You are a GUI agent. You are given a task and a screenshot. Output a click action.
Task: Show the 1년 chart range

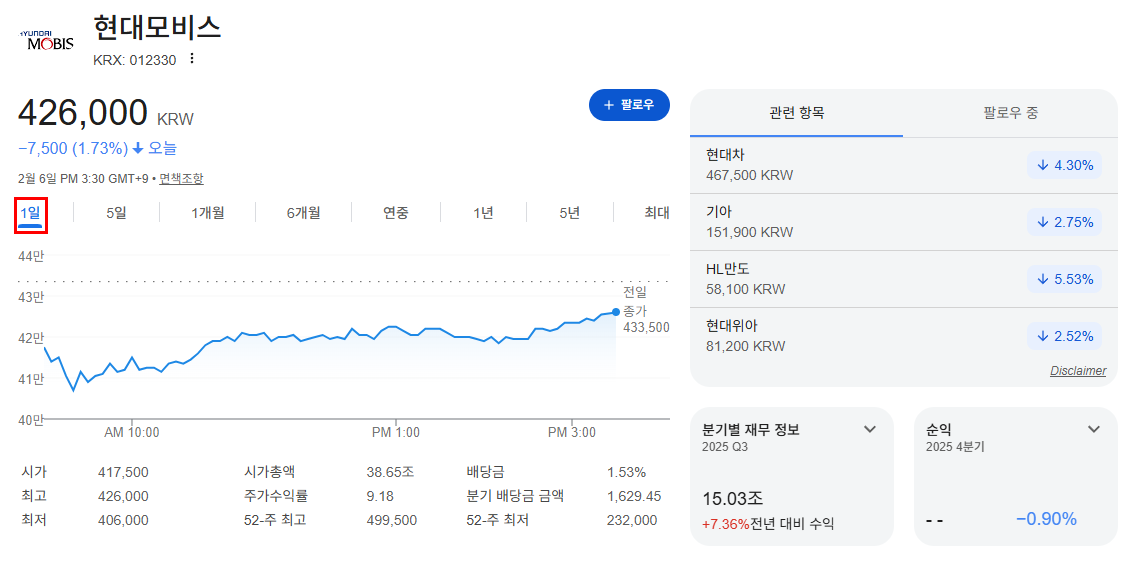[x=483, y=213]
